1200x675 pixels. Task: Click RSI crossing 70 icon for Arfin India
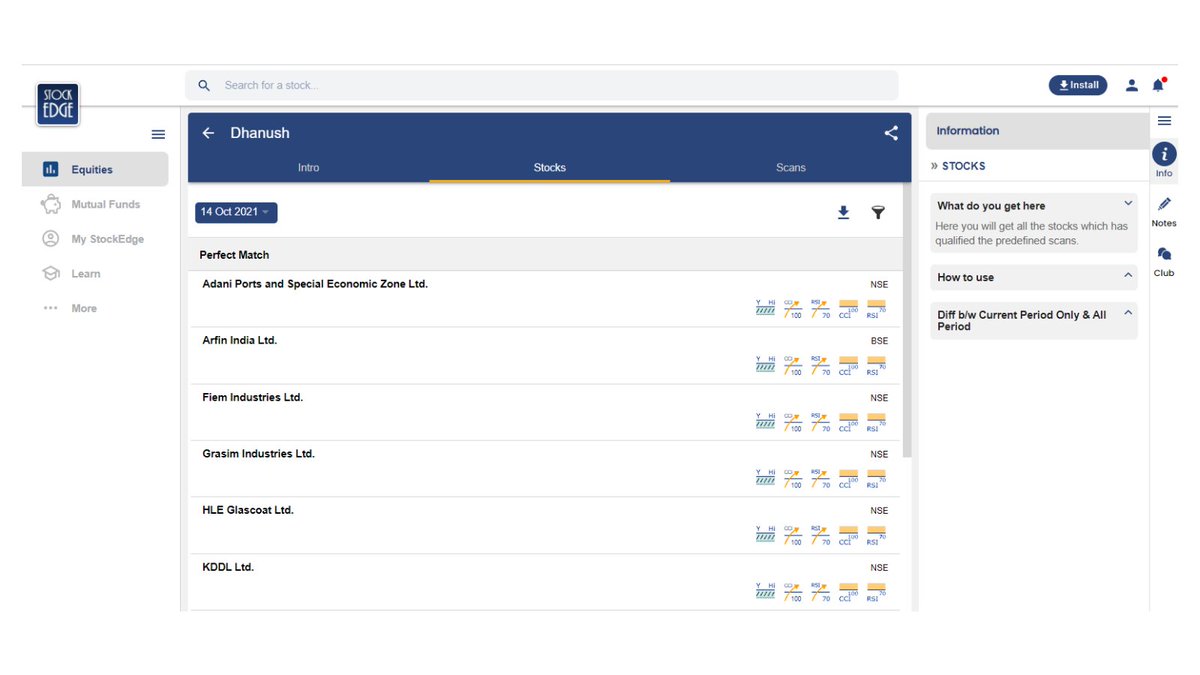tap(820, 365)
